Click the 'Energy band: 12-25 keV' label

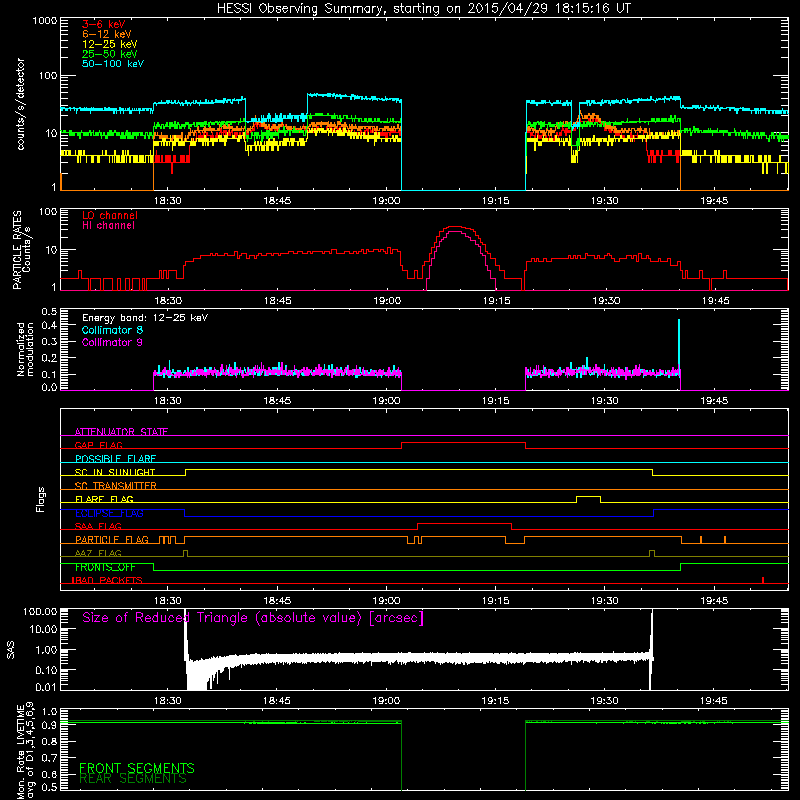pyautogui.click(x=145, y=318)
